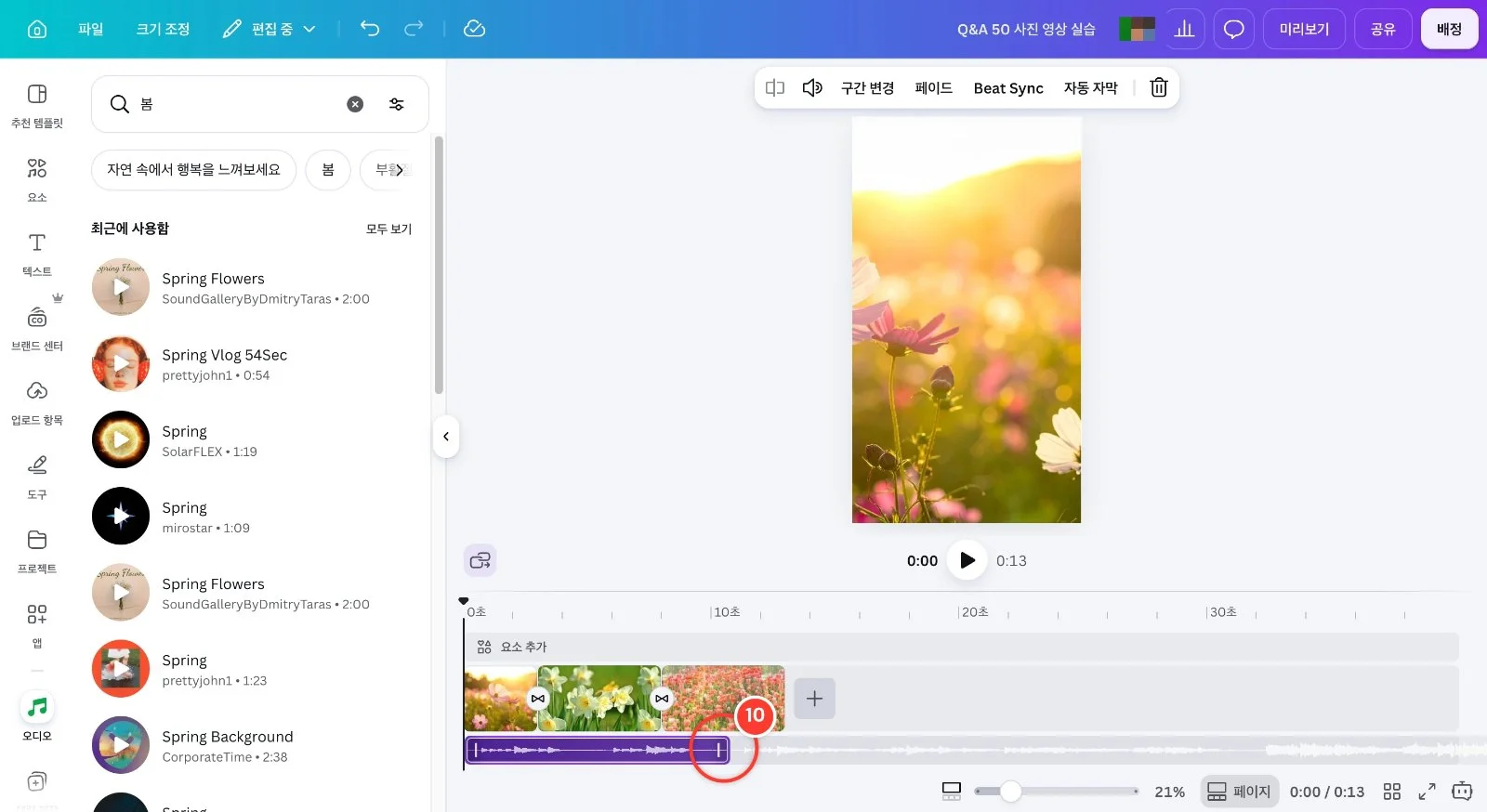The width and height of the screenshot is (1487, 812).
Task: Play the video preview
Action: pos(967,560)
